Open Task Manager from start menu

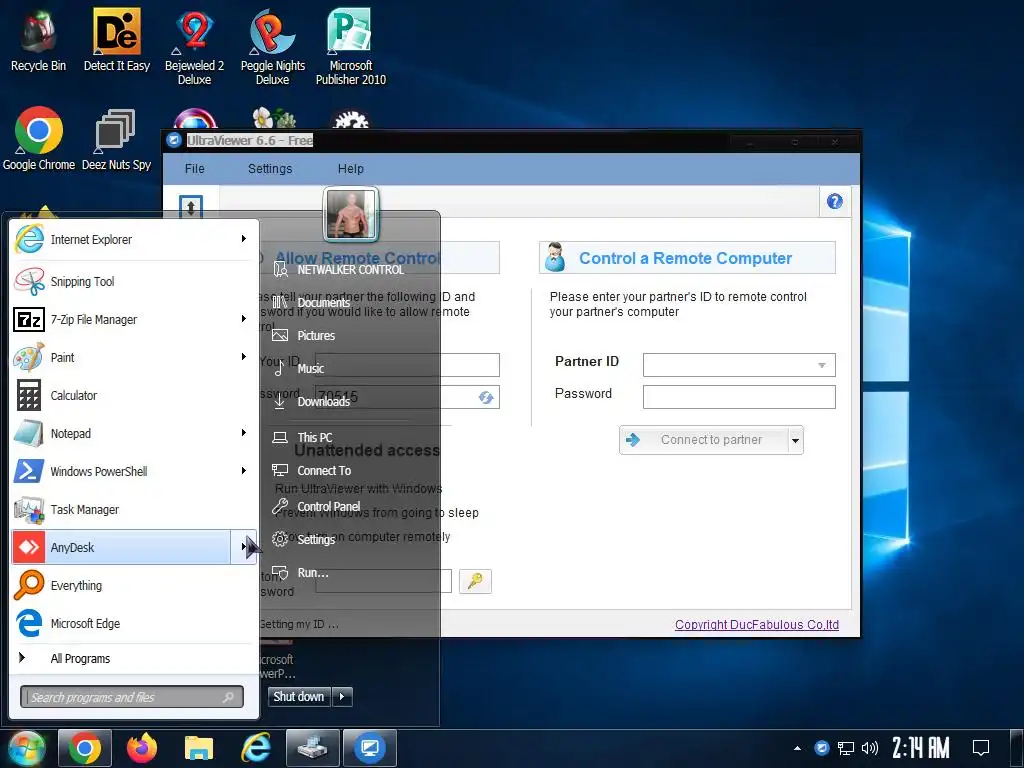coord(134,509)
